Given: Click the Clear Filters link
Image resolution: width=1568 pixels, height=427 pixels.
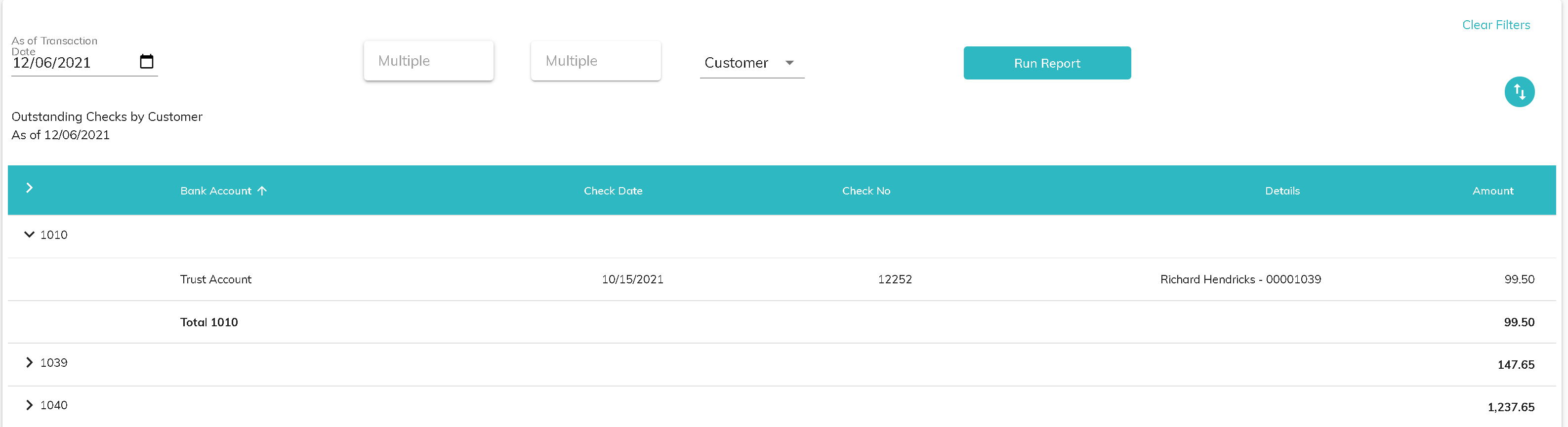Looking at the screenshot, I should point(1495,25).
